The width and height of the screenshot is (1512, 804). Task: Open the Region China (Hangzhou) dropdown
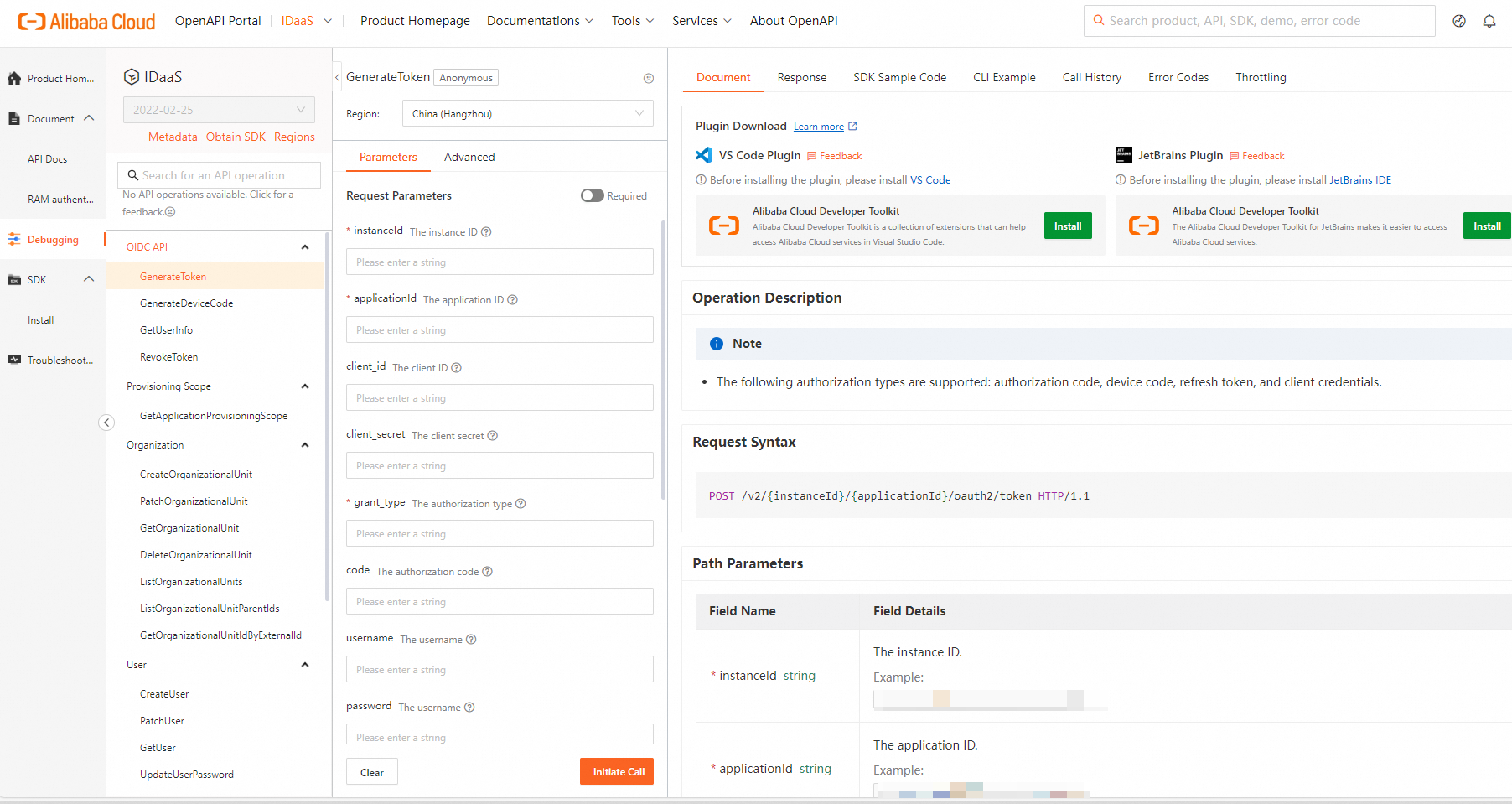pyautogui.click(x=528, y=114)
